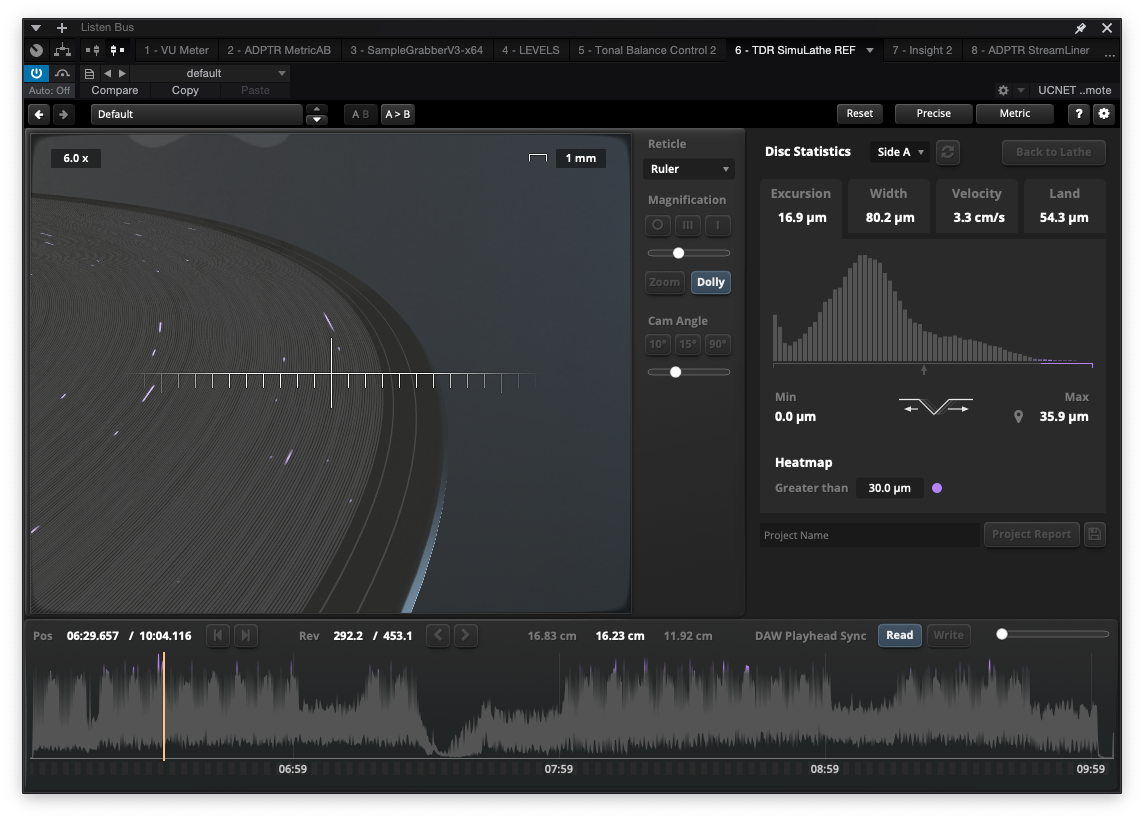The width and height of the screenshot is (1144, 820).
Task: Click Copy button
Action: click(x=185, y=90)
